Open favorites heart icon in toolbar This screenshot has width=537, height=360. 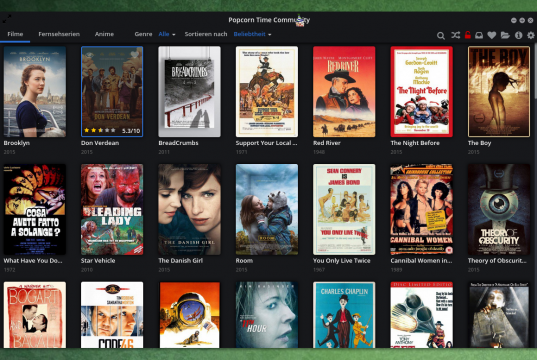click(492, 35)
